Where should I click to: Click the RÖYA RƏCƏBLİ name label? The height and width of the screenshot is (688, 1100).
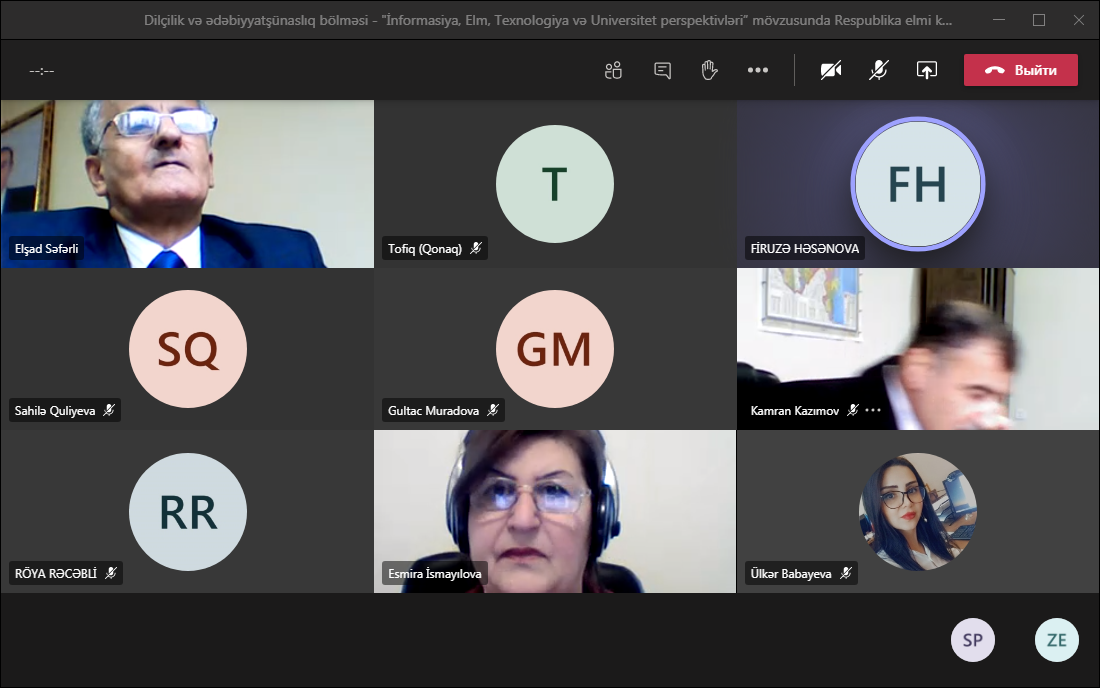(56, 573)
